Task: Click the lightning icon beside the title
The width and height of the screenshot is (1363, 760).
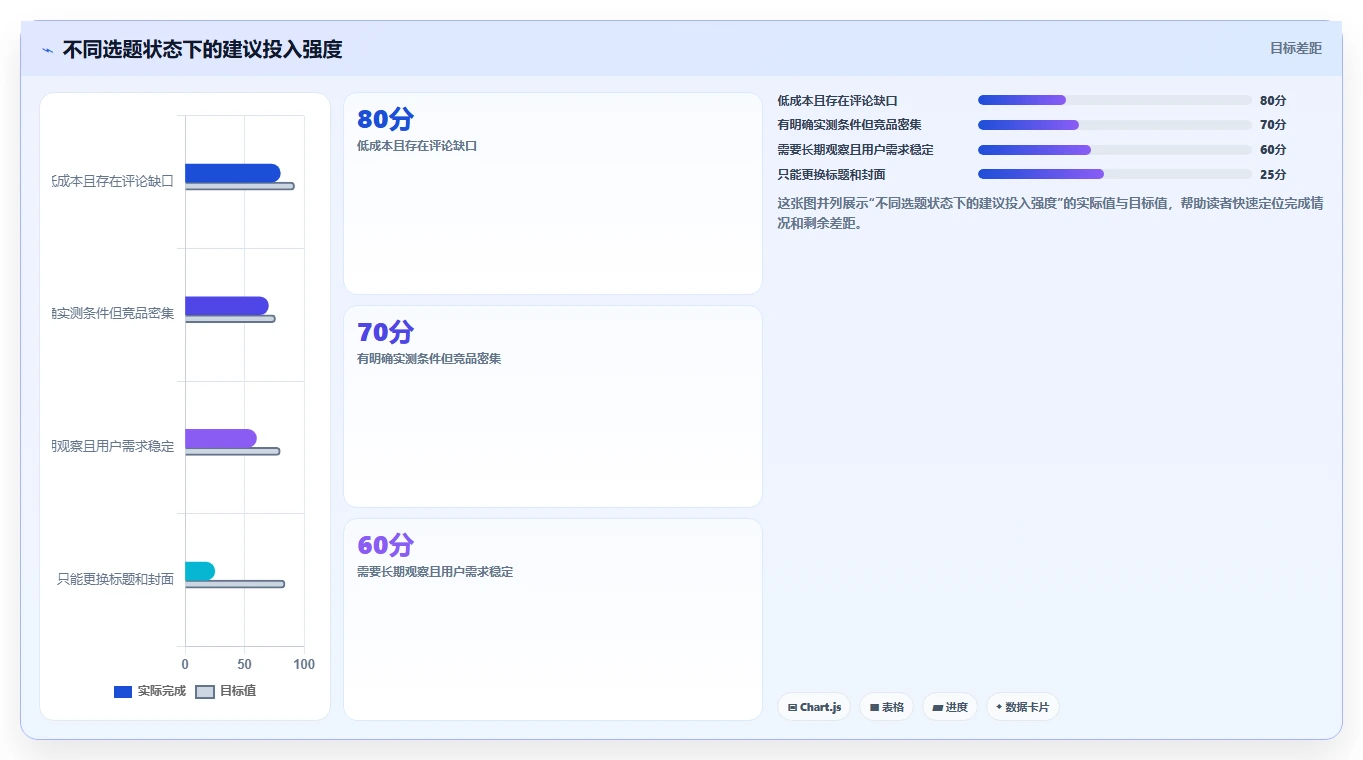Action: pyautogui.click(x=47, y=50)
